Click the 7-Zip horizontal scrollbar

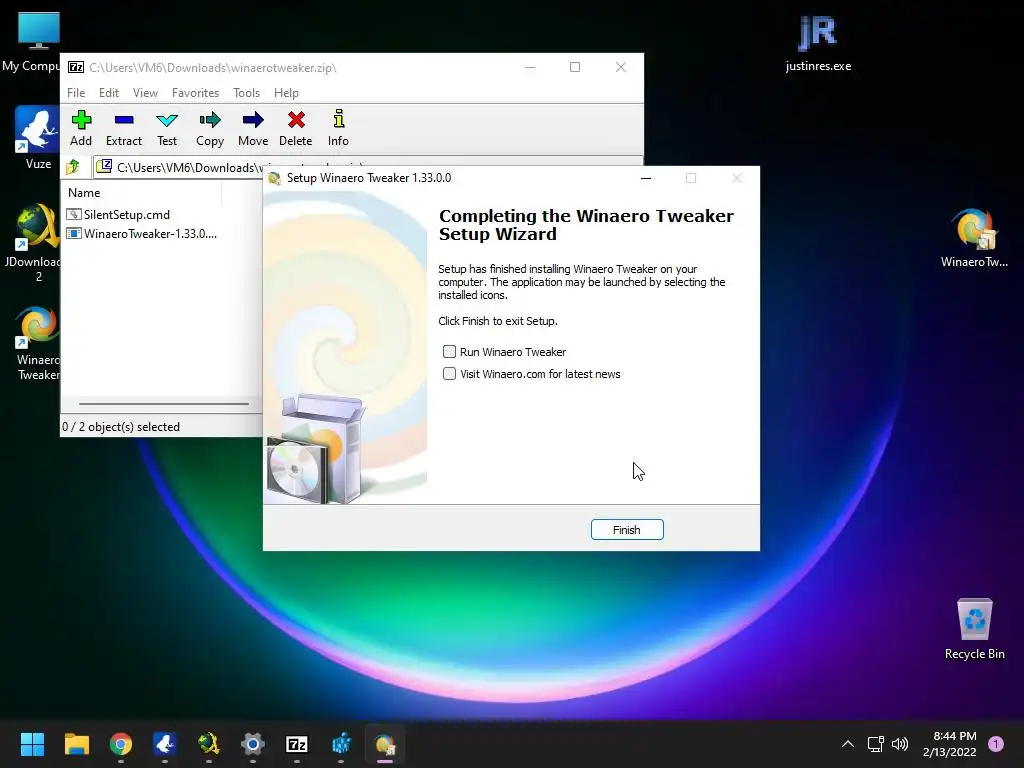(164, 404)
